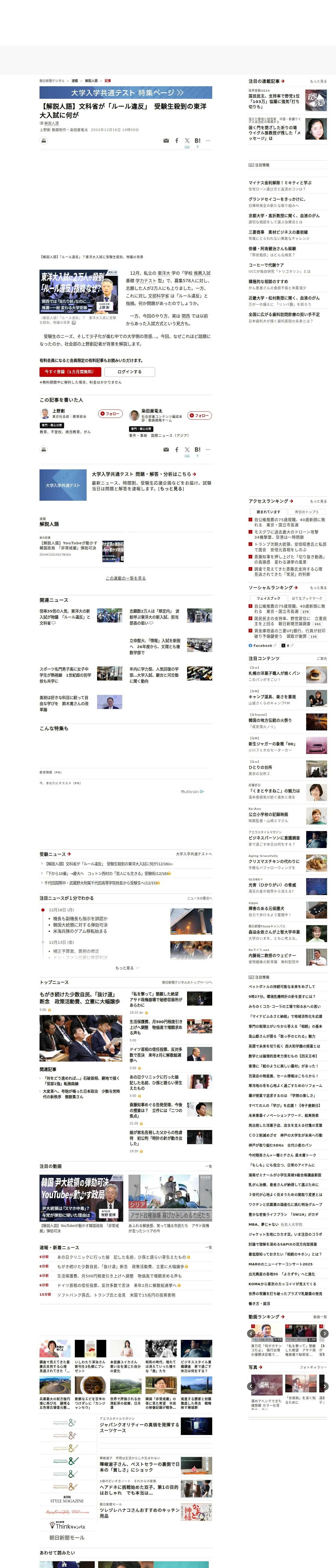Bookmark with Hatena B! icon in top share row
Screen dimensions: 336x1568
click(198, 141)
